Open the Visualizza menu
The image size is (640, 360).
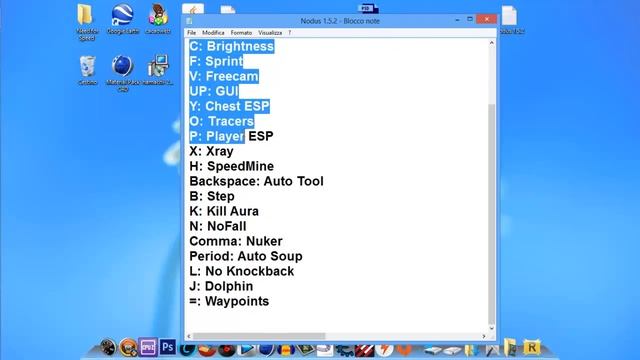270,33
